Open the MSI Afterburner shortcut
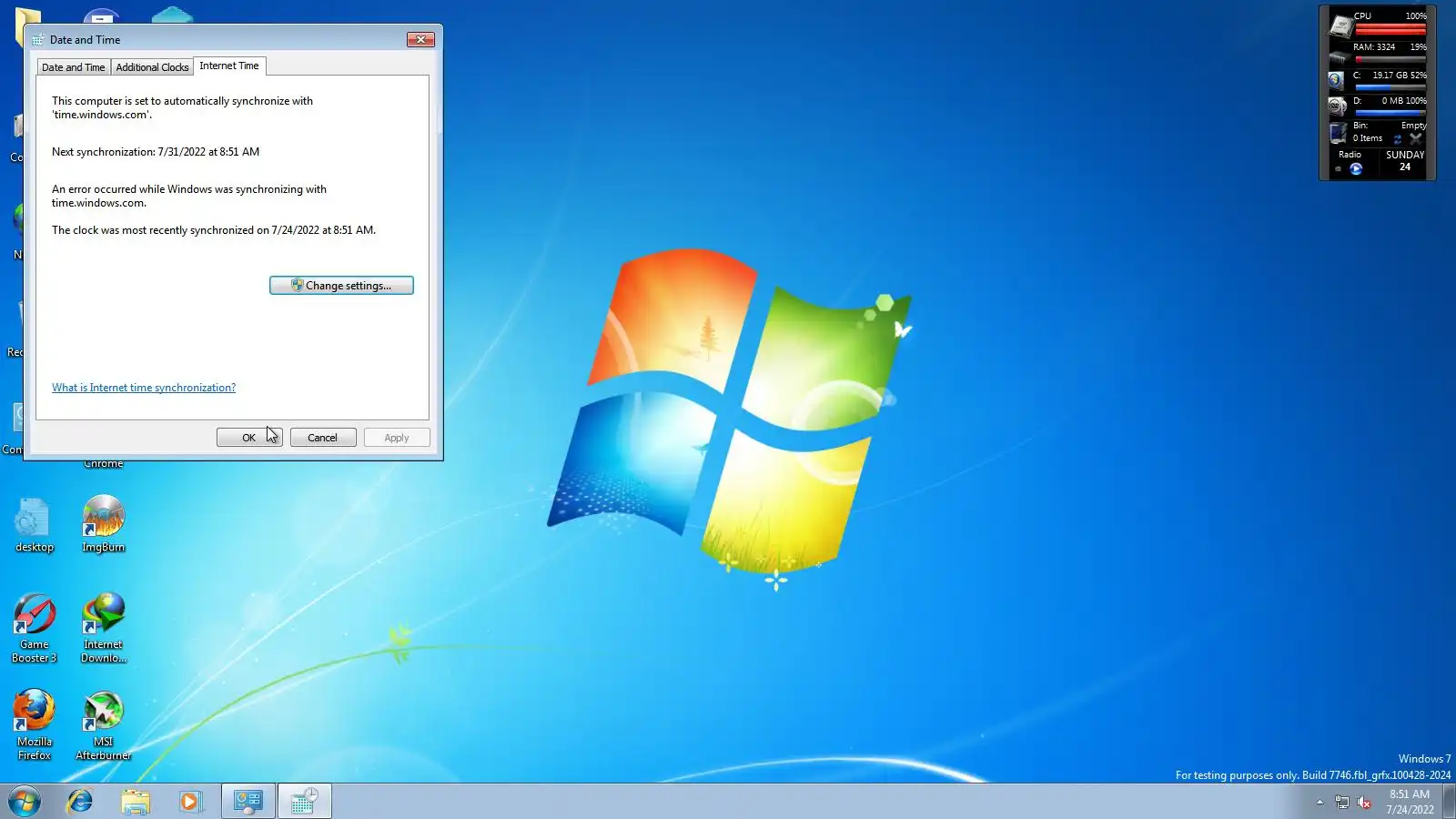This screenshot has width=1456, height=819. click(x=104, y=725)
